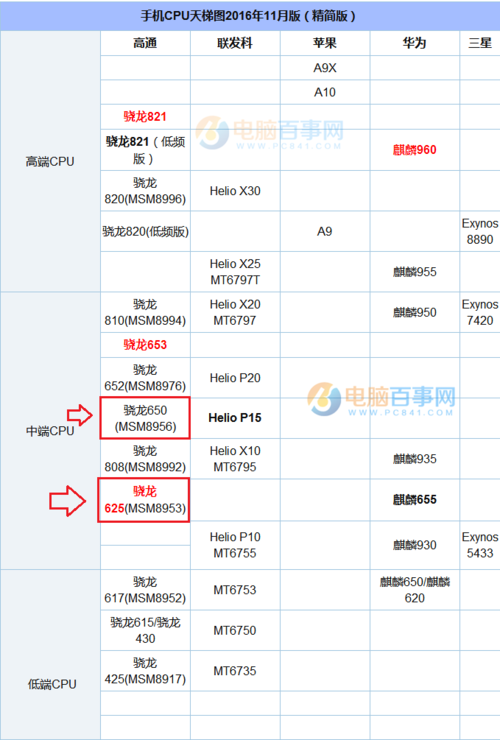Select 骁龙820(MSM8996) cell

145,191
